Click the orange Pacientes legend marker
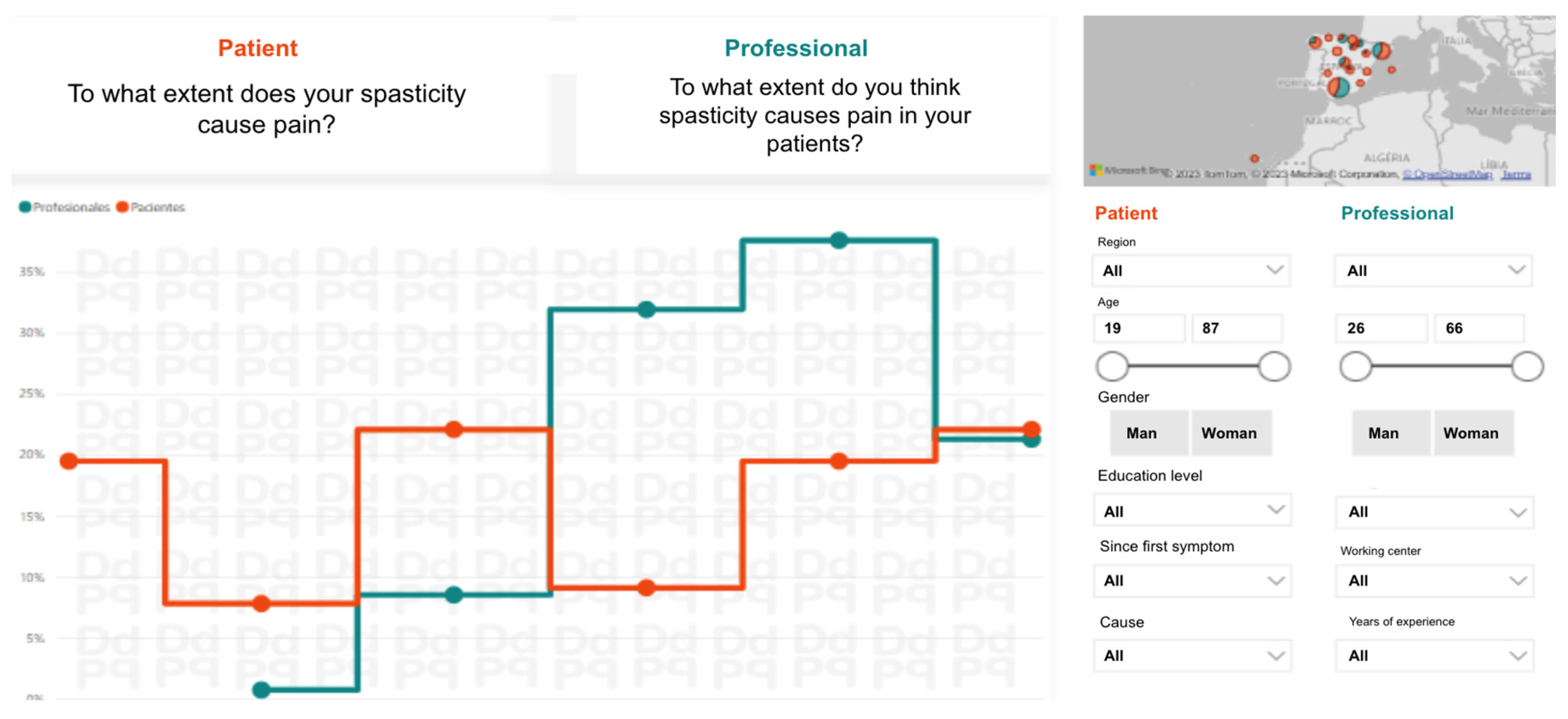This screenshot has height=719, width=1568. [x=122, y=207]
